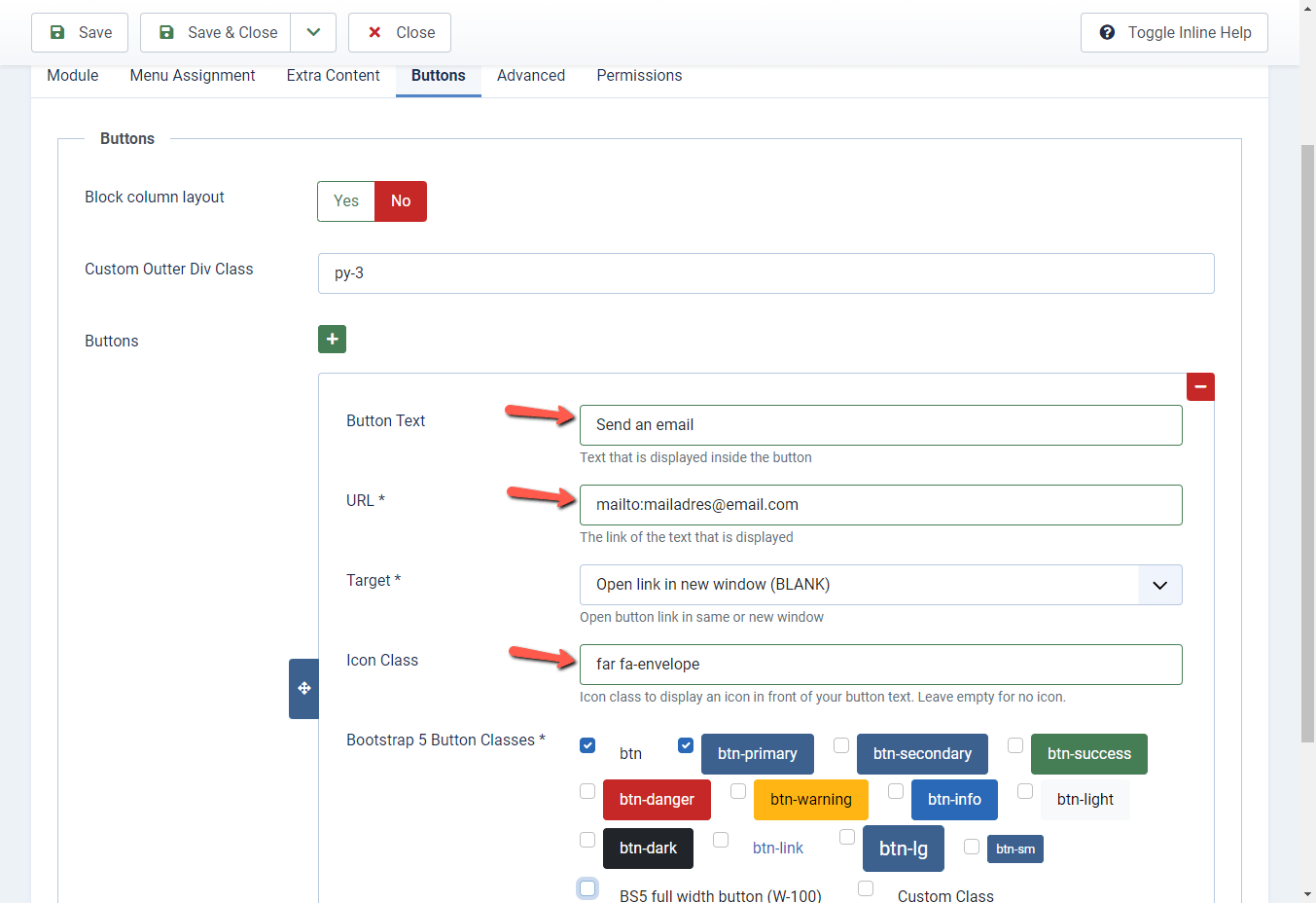Click the green plus to add a button
This screenshot has width=1316, height=903.
pos(332,339)
